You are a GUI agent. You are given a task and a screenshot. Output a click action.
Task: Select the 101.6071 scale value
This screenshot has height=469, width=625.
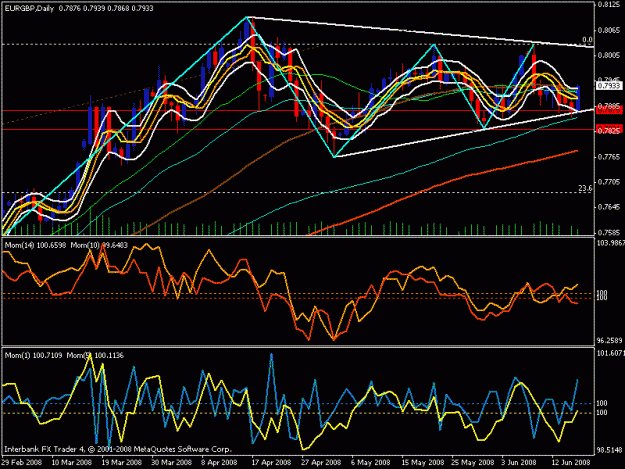[610, 353]
